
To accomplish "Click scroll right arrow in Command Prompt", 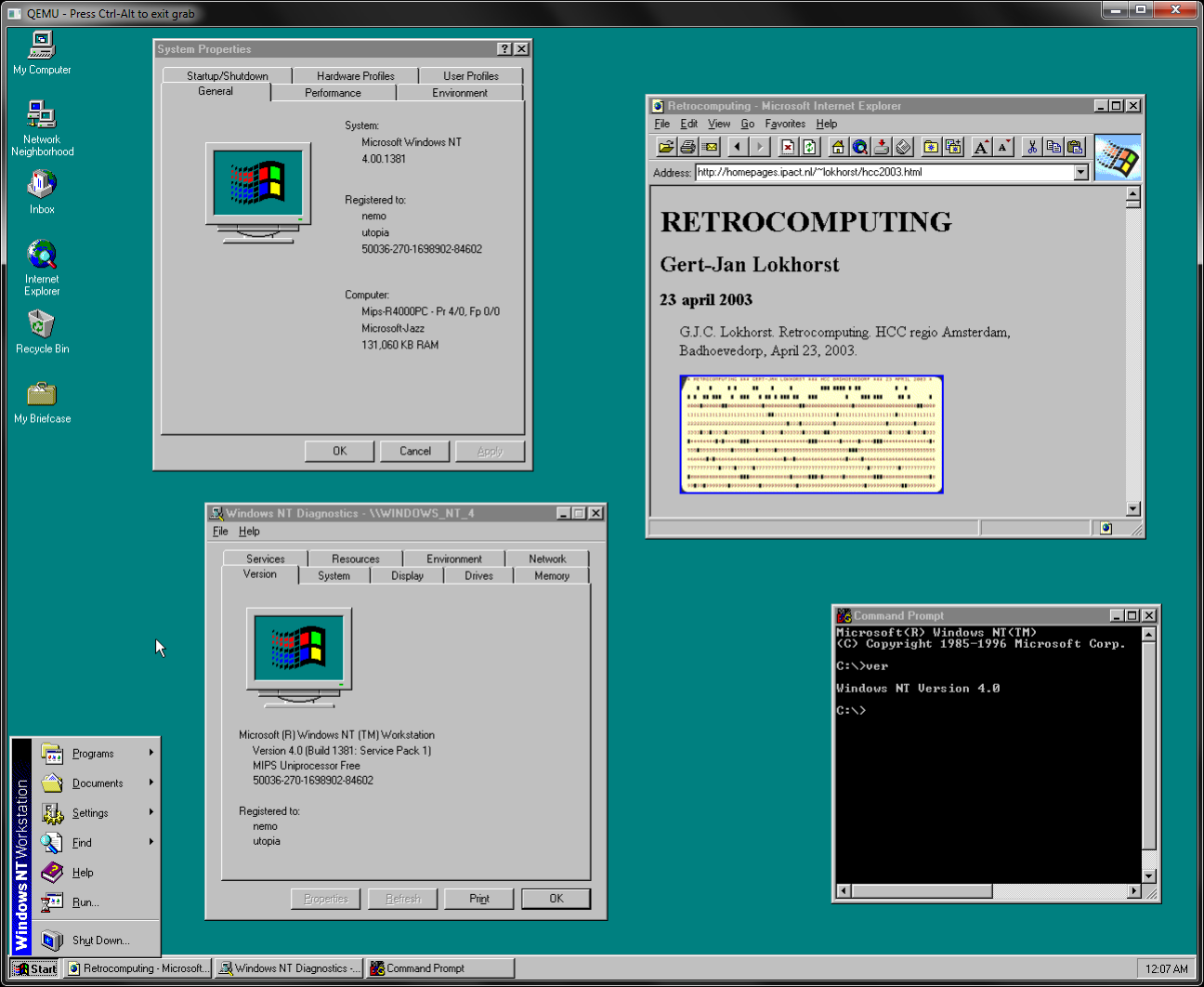I will [1133, 891].
